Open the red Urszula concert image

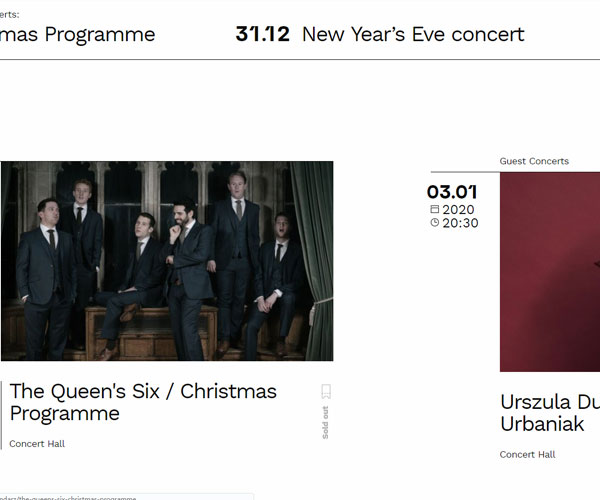tap(550, 272)
